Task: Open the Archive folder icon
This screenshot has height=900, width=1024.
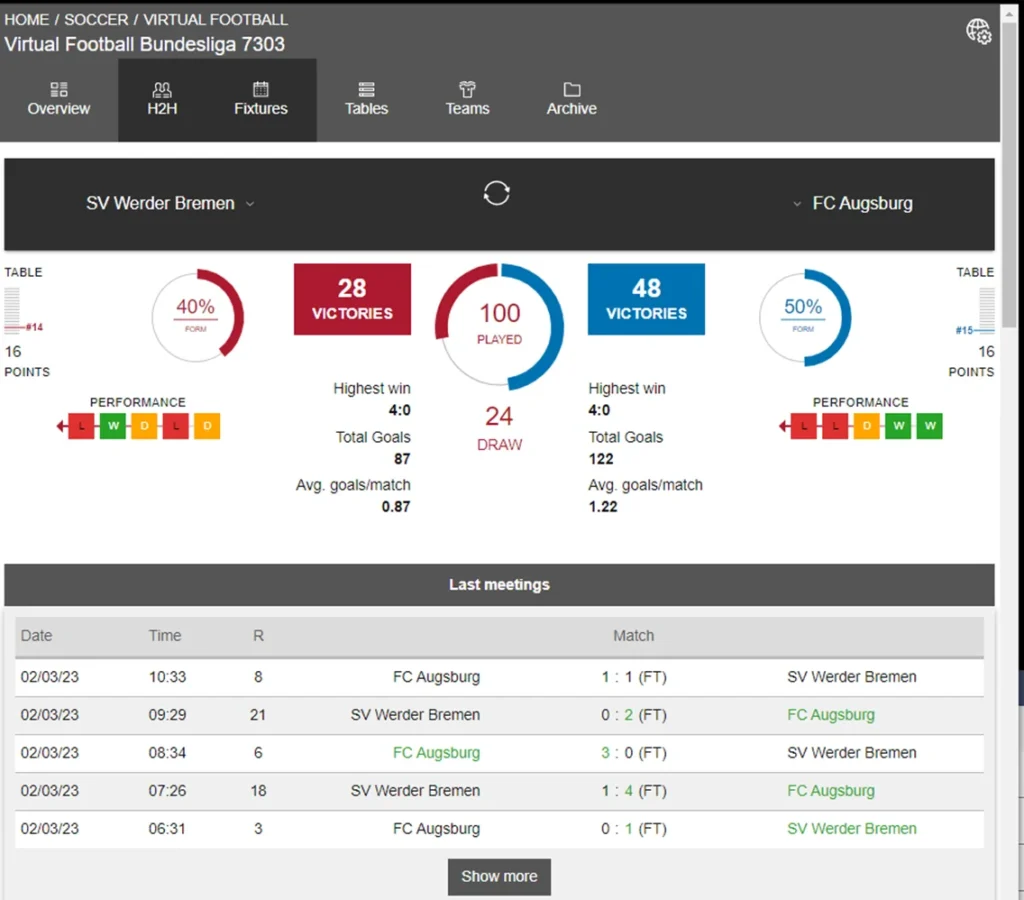Action: tap(571, 88)
